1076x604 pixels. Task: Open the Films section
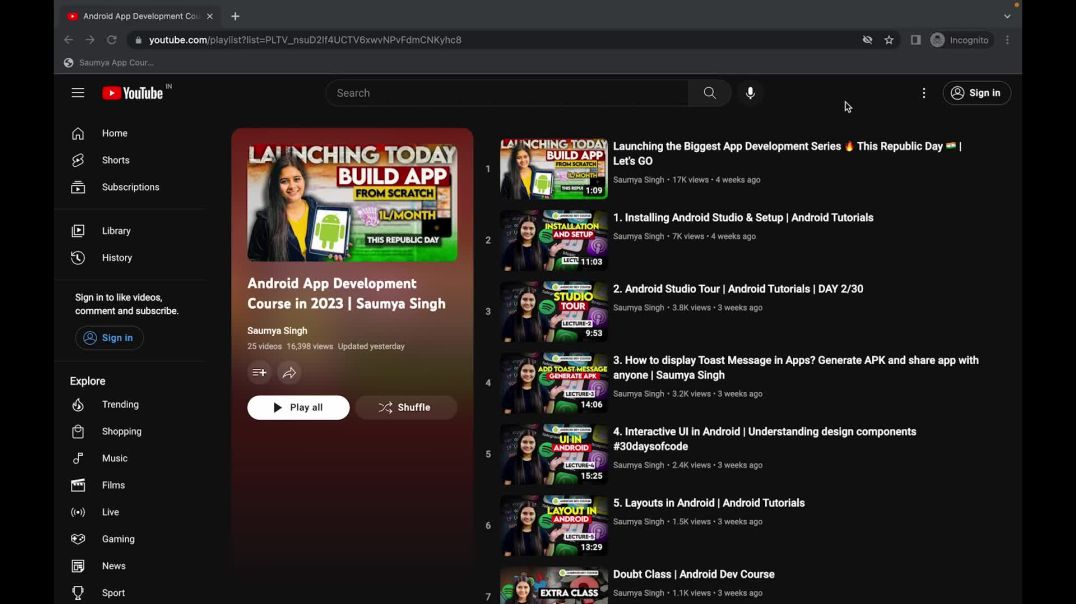113,485
